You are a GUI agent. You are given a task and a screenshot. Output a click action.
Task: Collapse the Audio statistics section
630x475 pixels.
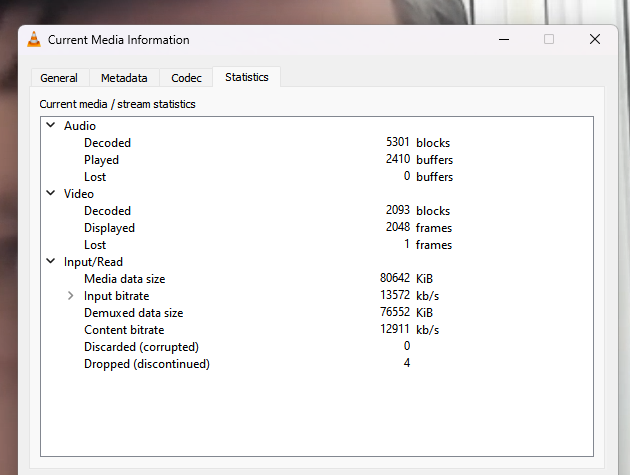pyautogui.click(x=51, y=126)
